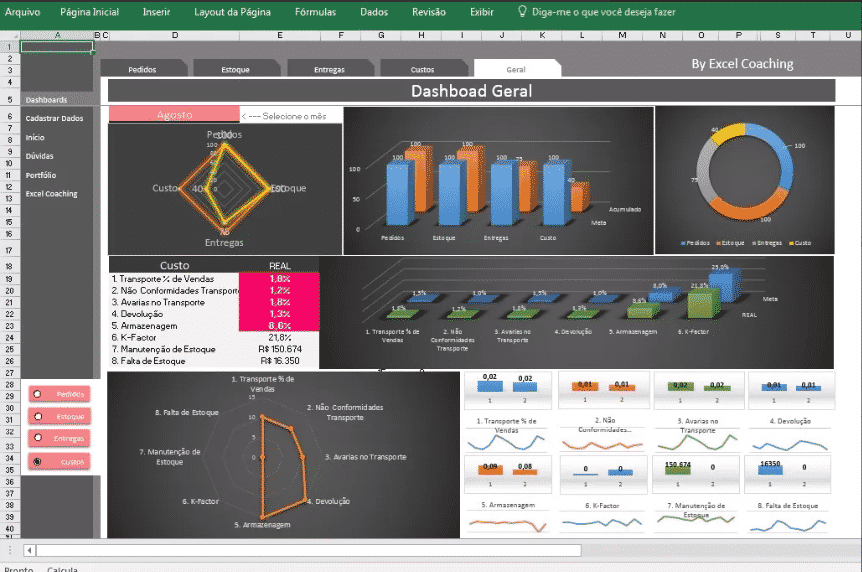This screenshot has height=572, width=862.
Task: Open the Fórmulas ribbon tab
Action: (315, 12)
